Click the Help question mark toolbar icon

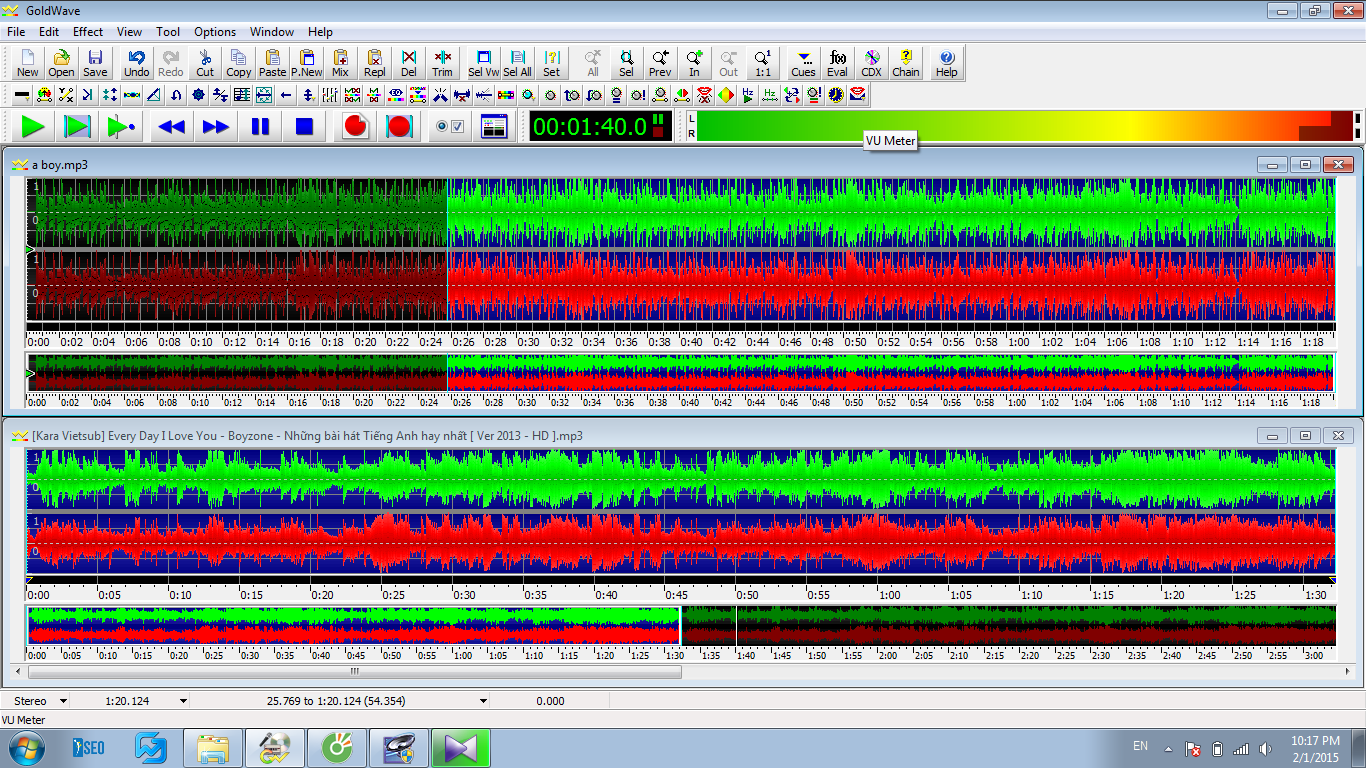coord(946,63)
